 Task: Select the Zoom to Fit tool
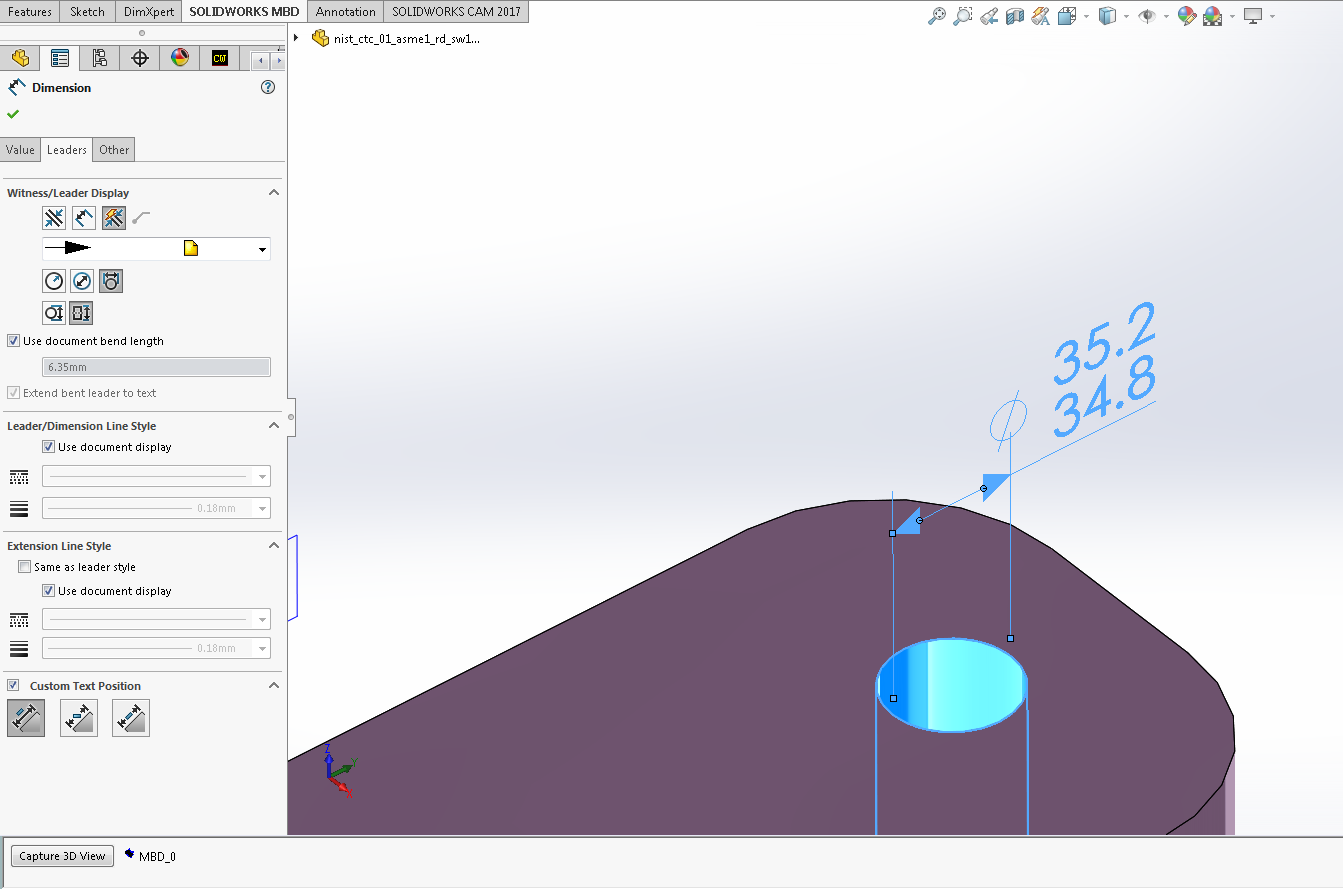(935, 16)
